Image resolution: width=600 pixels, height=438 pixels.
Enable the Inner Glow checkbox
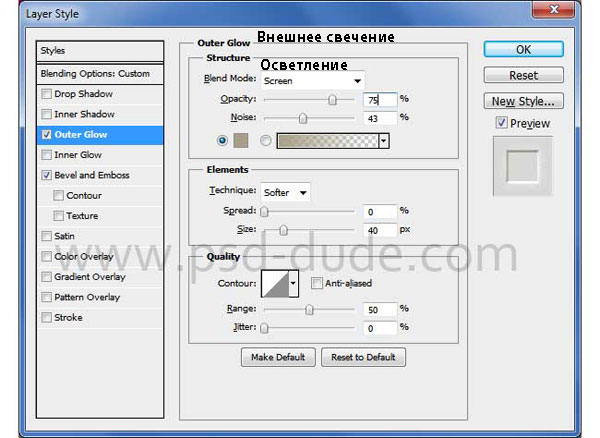point(46,155)
